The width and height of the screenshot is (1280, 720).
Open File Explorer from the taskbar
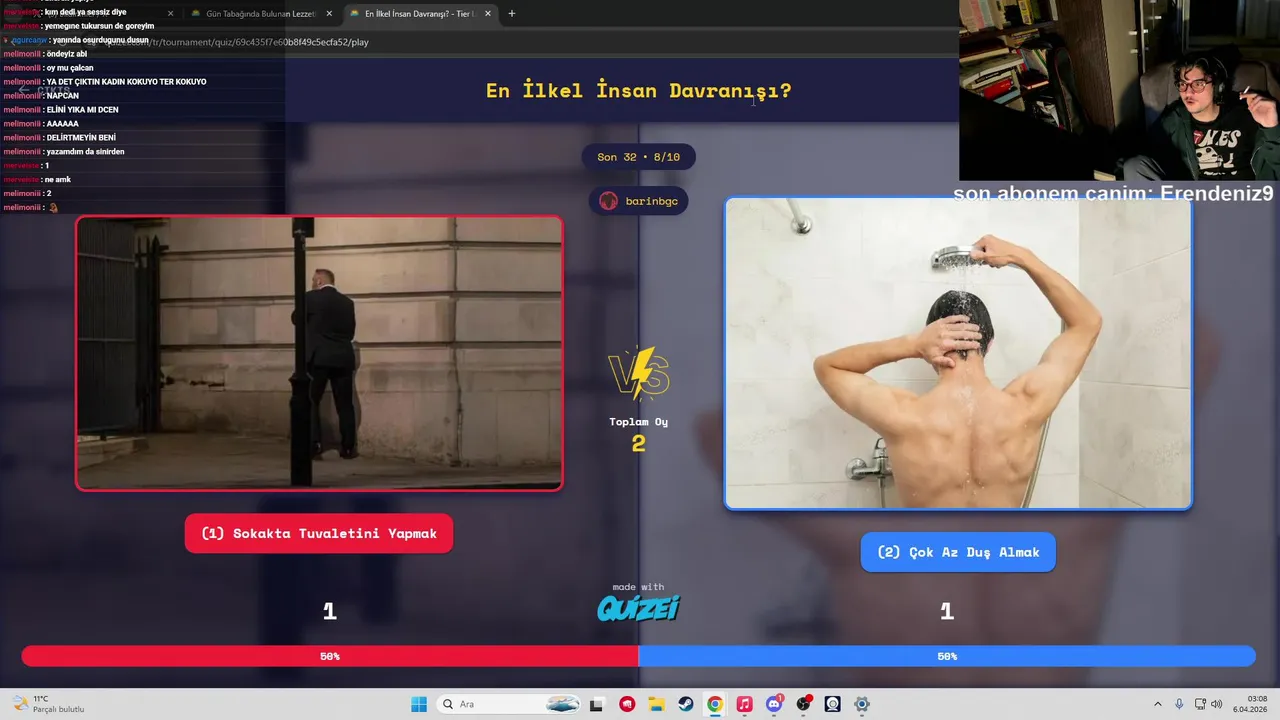click(656, 704)
